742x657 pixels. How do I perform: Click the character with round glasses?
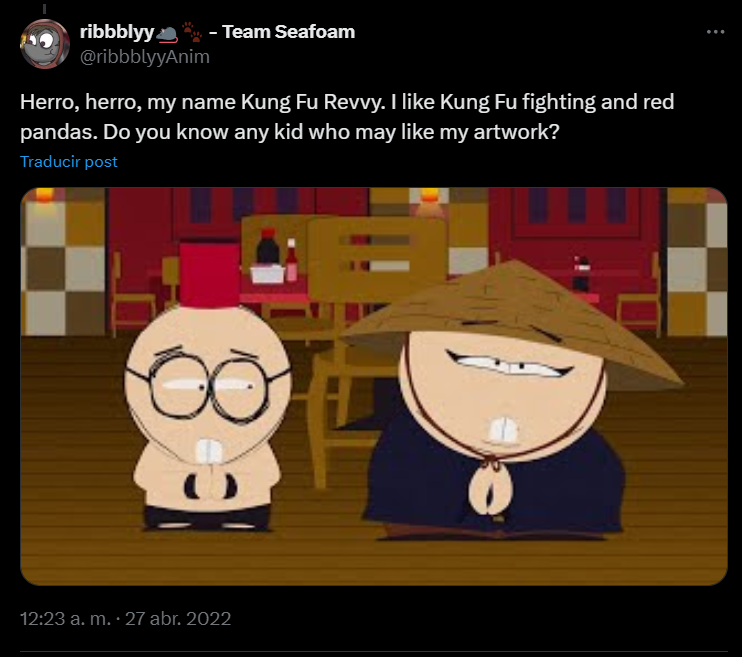click(208, 417)
